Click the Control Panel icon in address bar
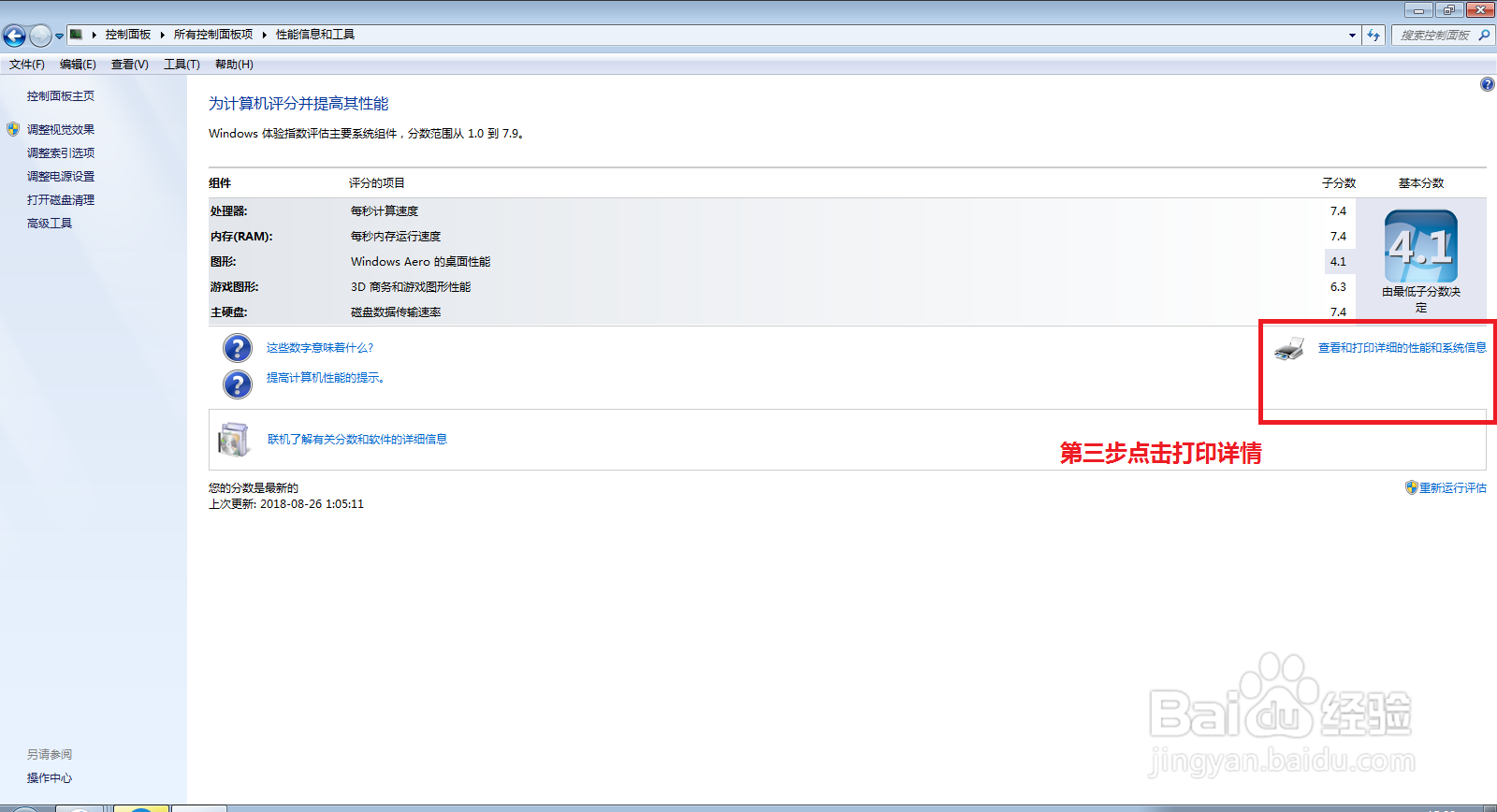1497x812 pixels. pos(77,35)
